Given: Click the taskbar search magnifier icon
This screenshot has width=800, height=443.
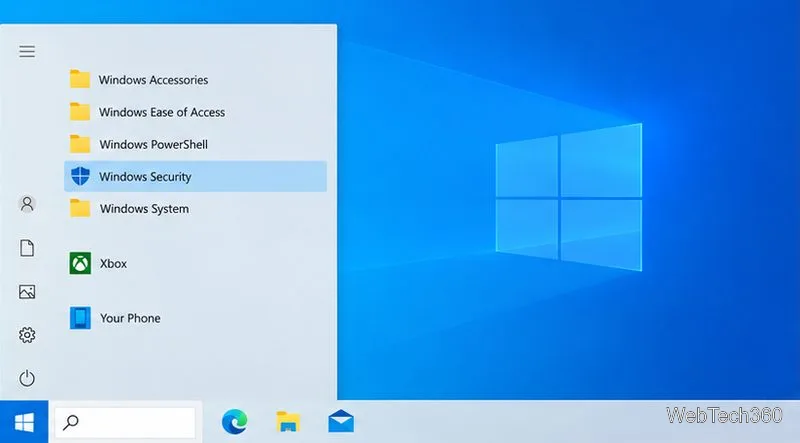Looking at the screenshot, I should 70,422.
